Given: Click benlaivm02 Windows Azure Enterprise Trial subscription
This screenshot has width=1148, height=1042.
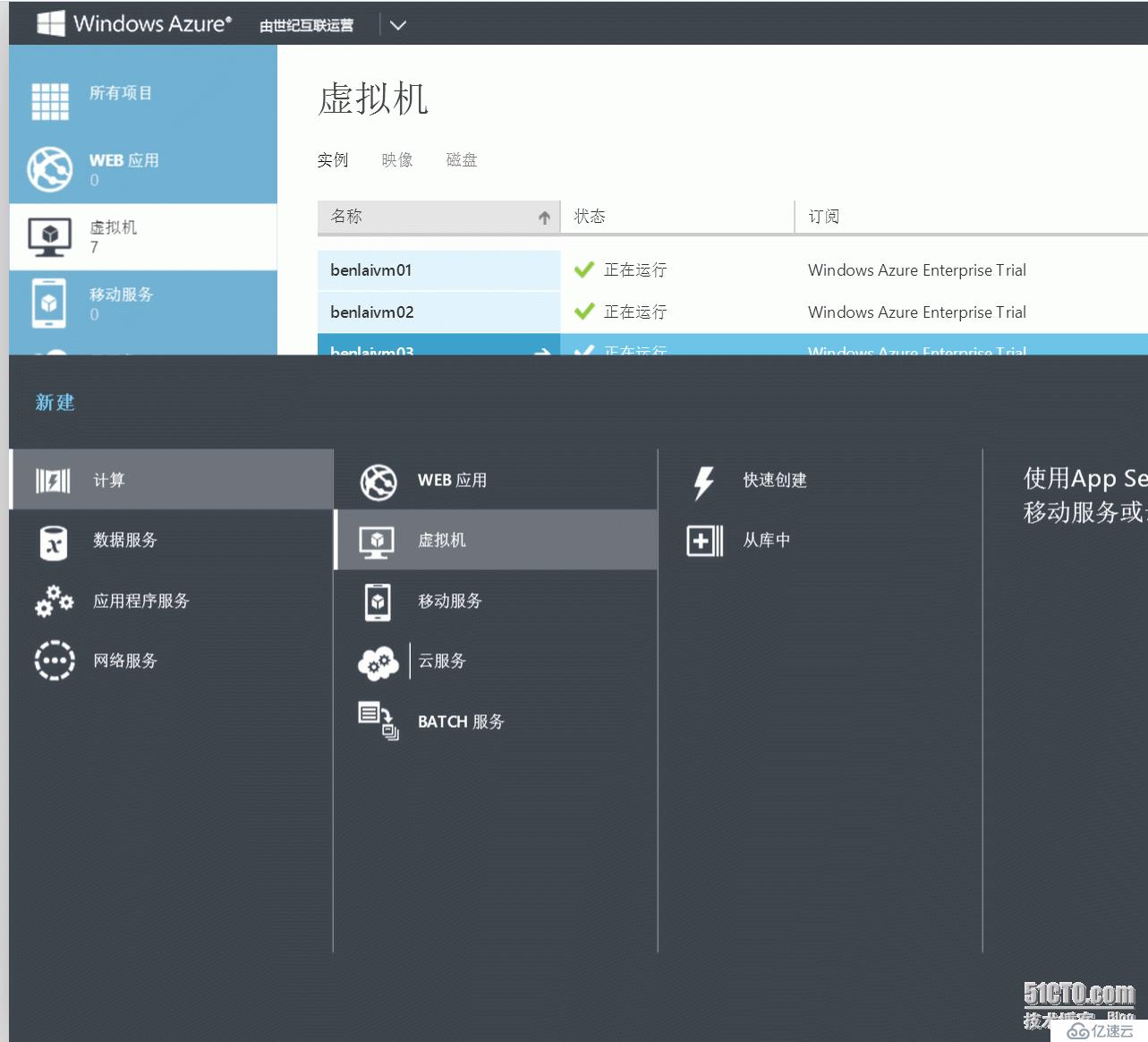Looking at the screenshot, I should coord(917,312).
